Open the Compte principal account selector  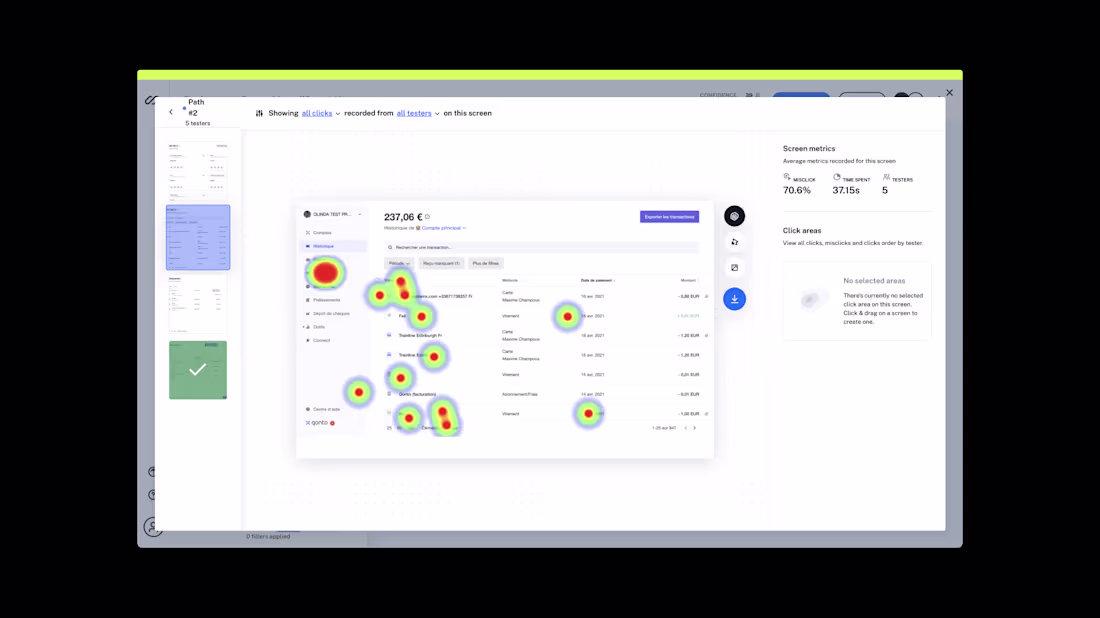pos(442,228)
